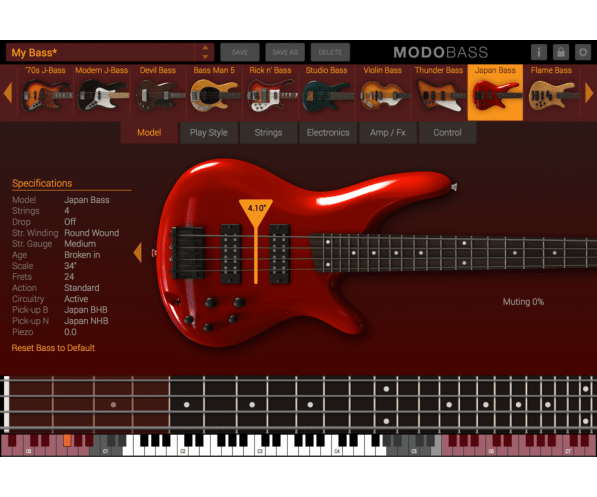Click the MODOBASS logo
This screenshot has height=497, width=597.
click(x=441, y=52)
